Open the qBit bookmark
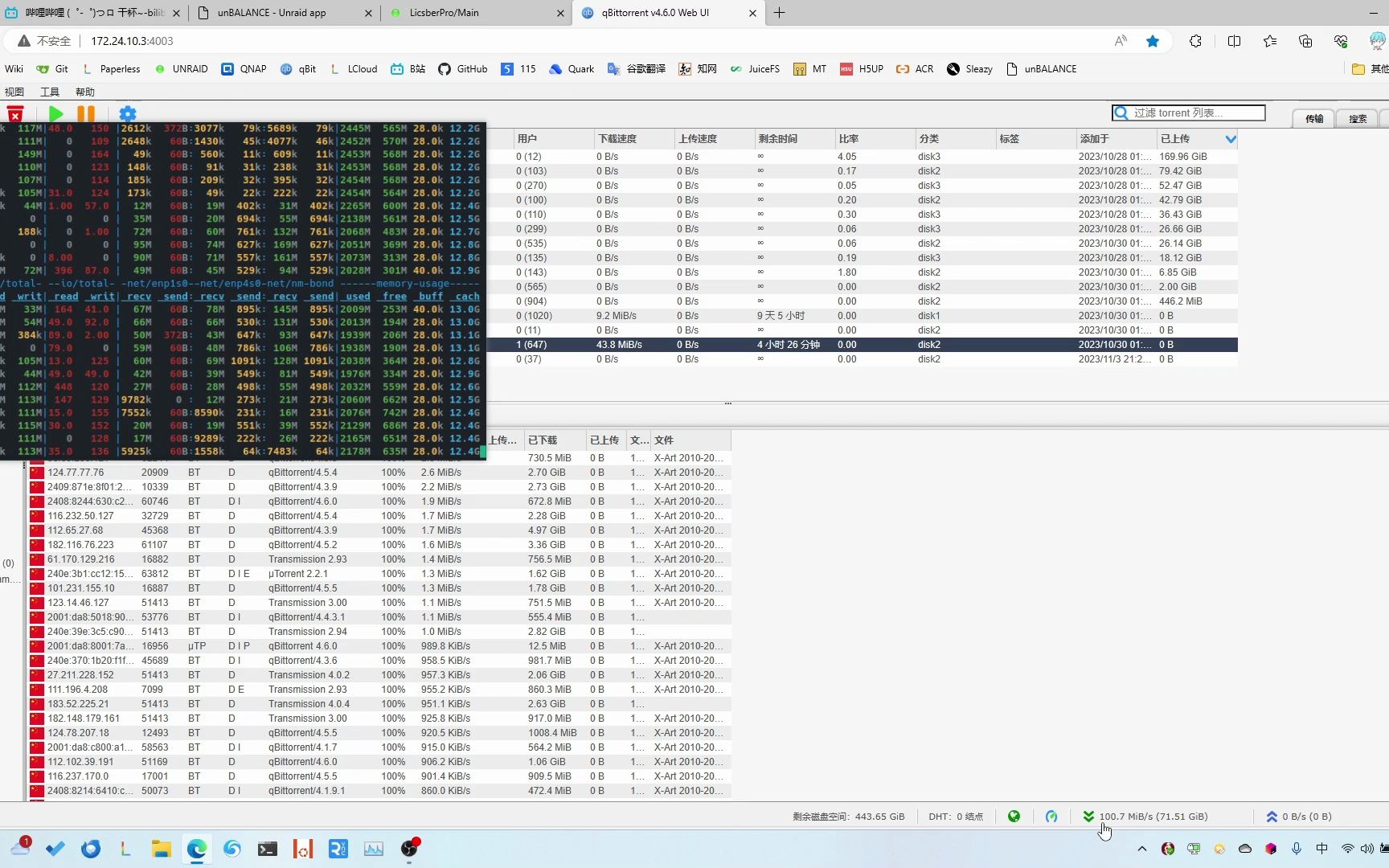1389x868 pixels. (x=298, y=69)
